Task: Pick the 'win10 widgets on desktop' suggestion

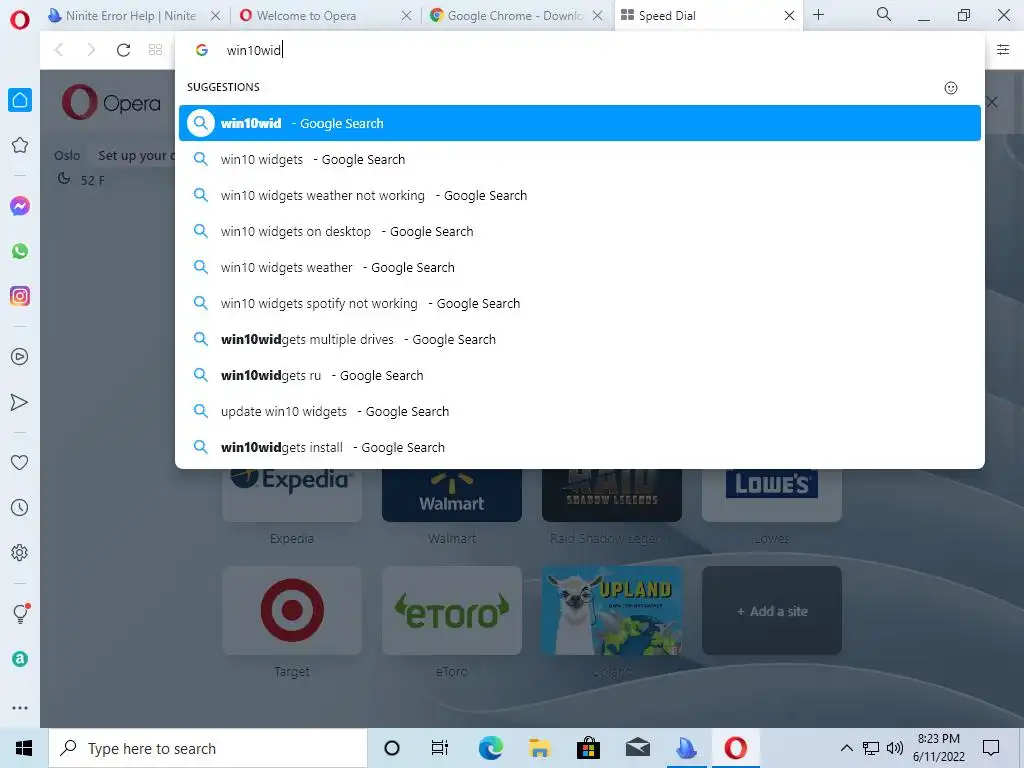Action: [580, 231]
